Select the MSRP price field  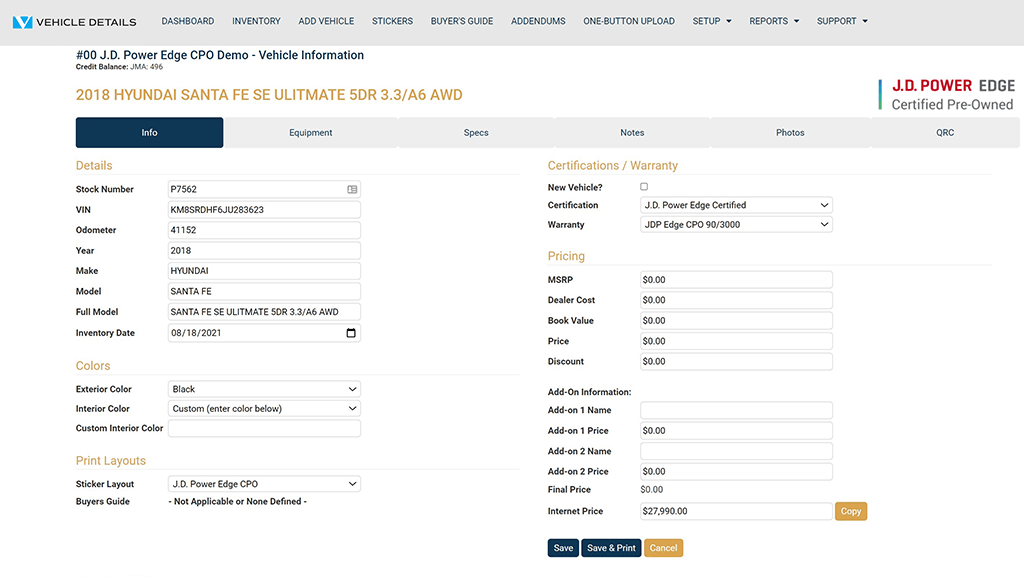736,280
